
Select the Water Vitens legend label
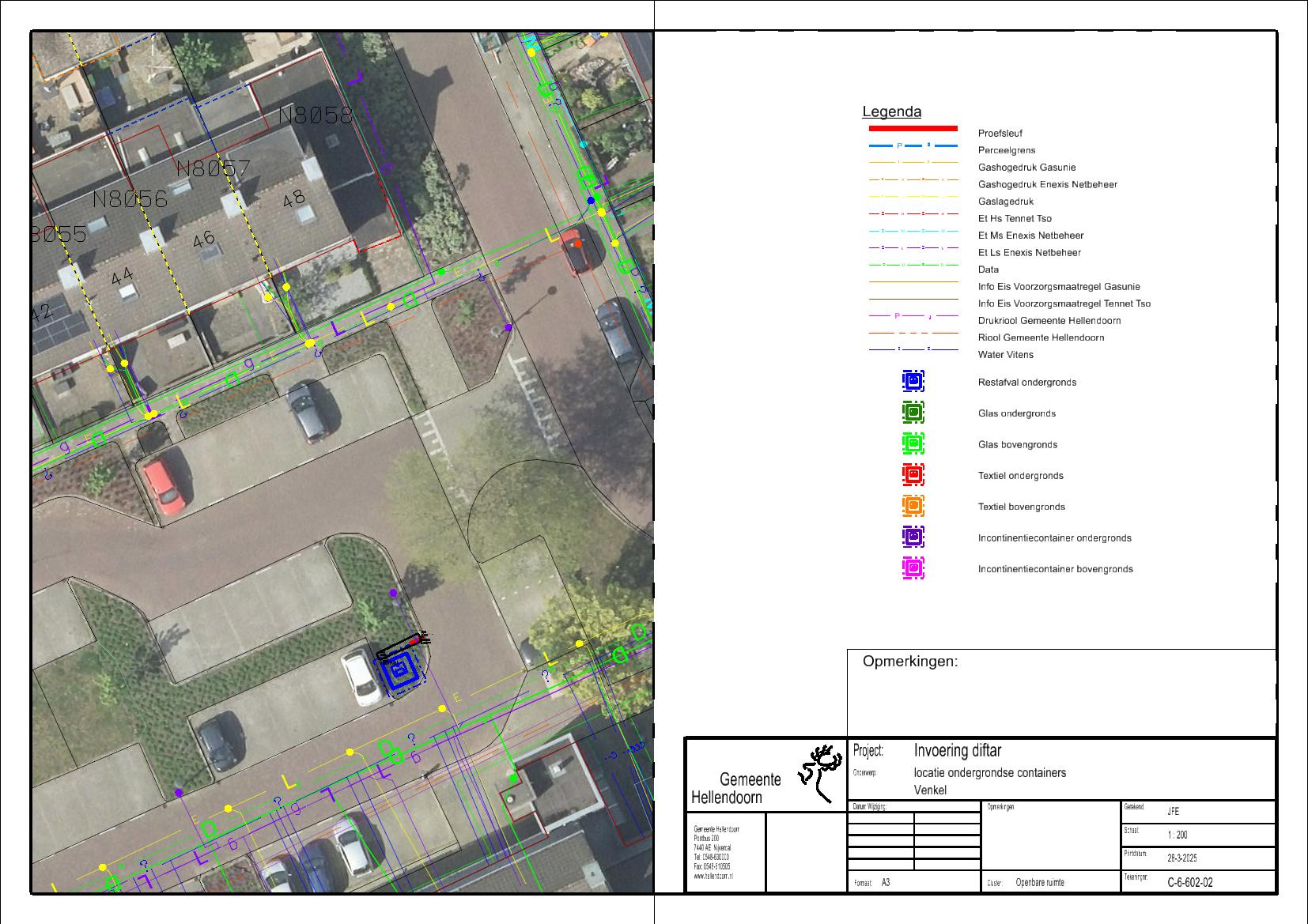click(1005, 355)
